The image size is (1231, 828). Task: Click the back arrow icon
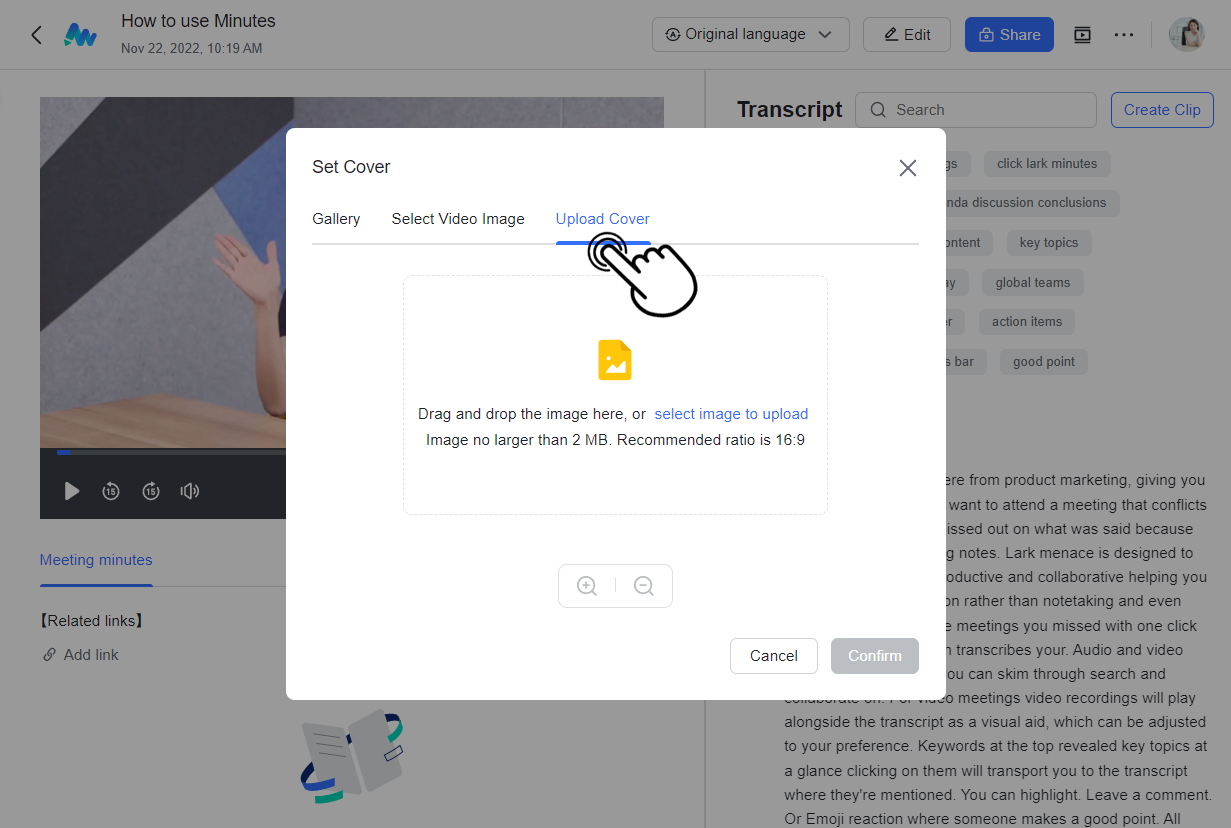tap(37, 35)
